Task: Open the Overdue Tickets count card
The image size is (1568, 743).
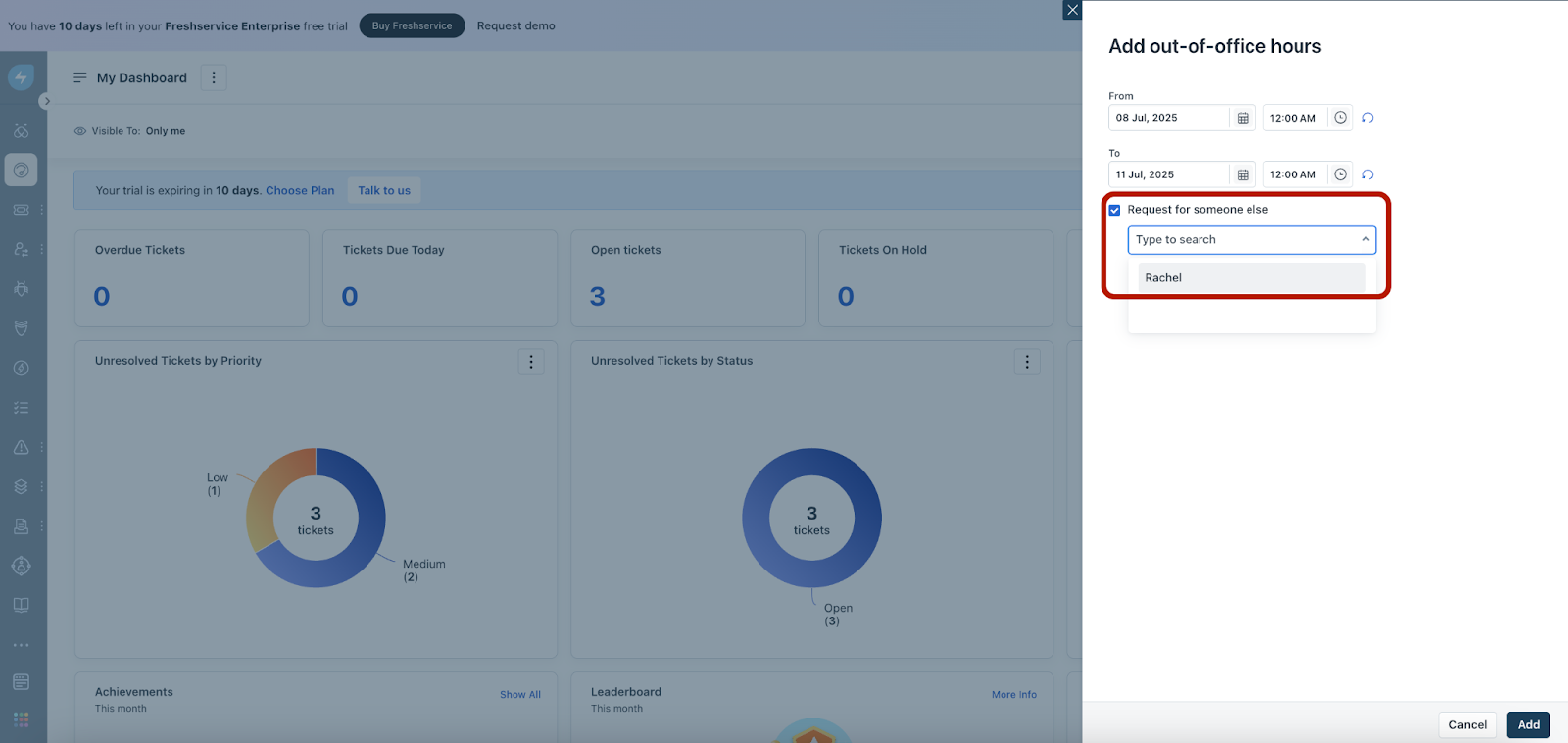Action: (192, 278)
